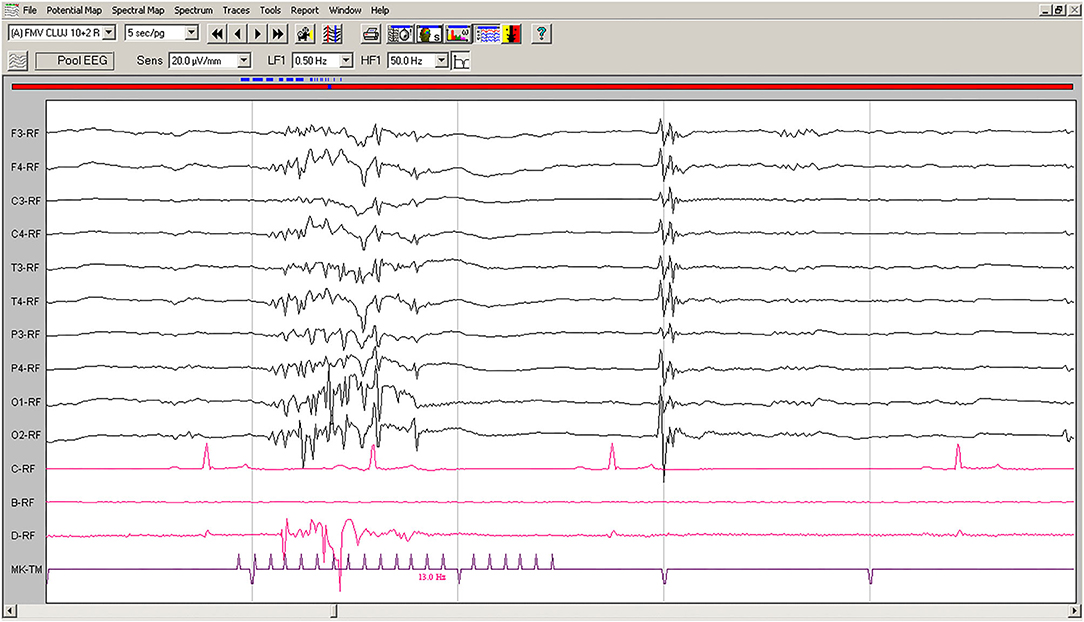This screenshot has height=622, width=1084.
Task: Step one page backward
Action: [x=238, y=33]
